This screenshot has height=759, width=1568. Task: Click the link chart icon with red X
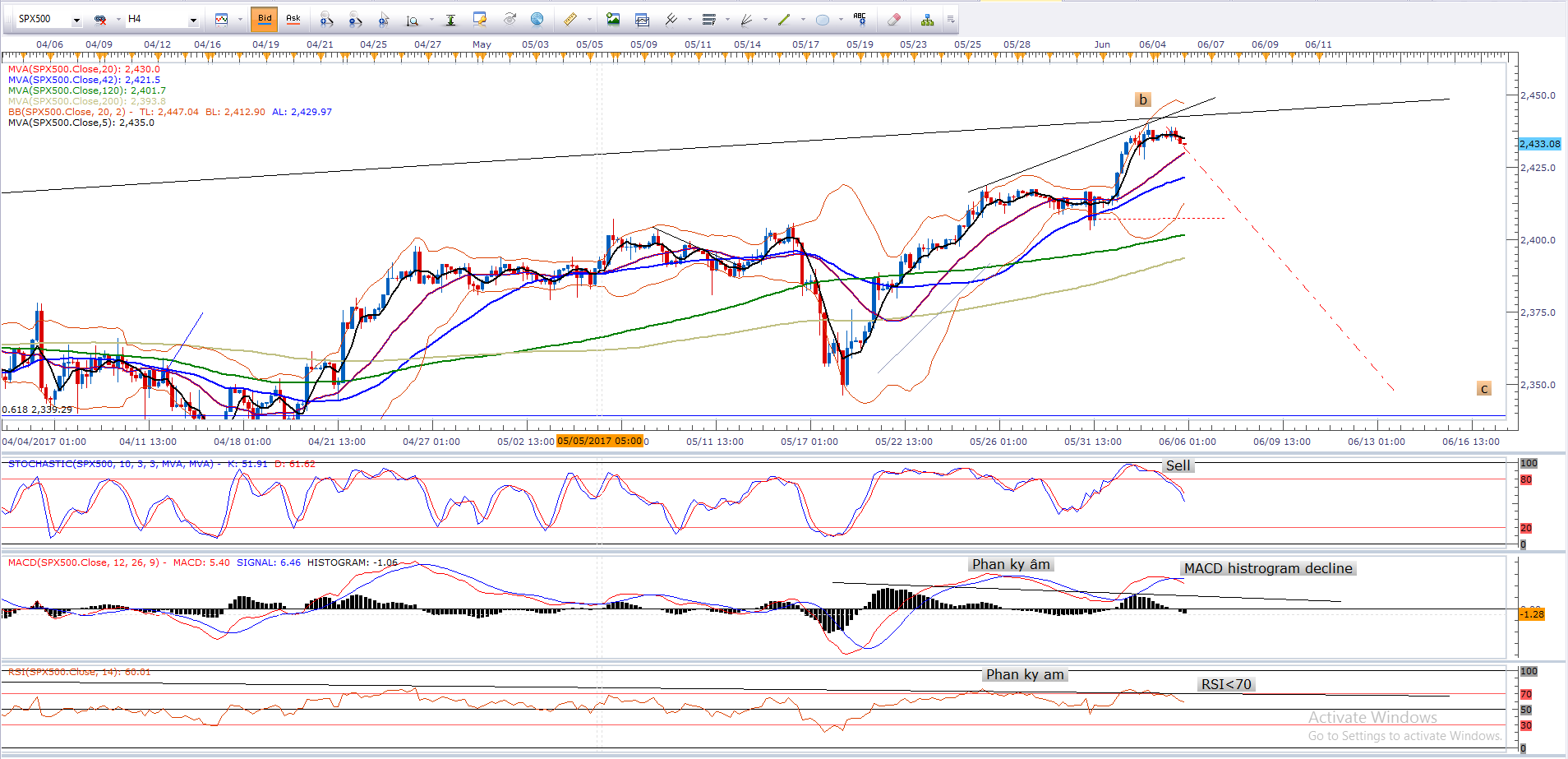(99, 20)
